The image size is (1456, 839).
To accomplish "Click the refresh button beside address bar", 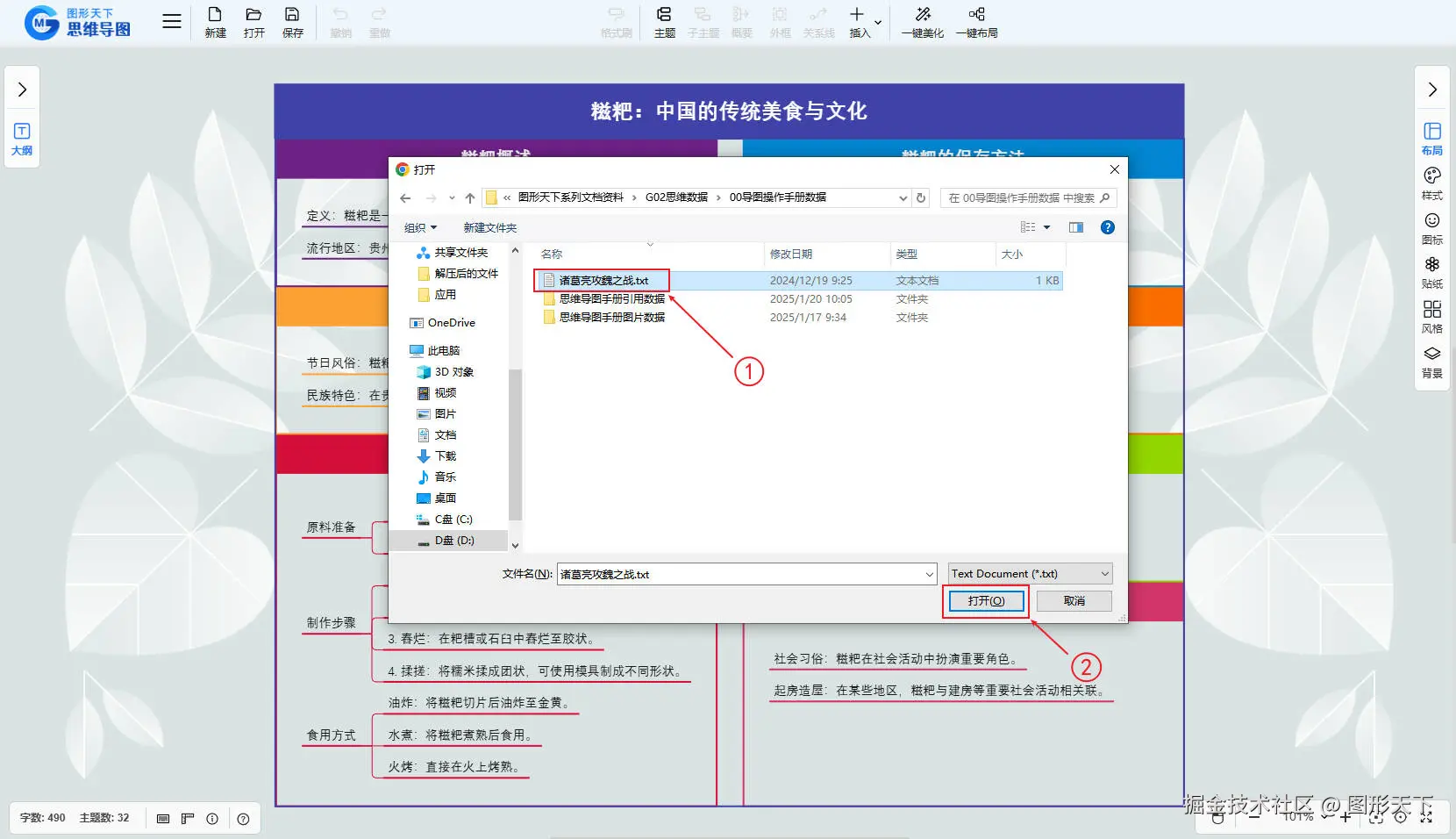I will click(921, 197).
